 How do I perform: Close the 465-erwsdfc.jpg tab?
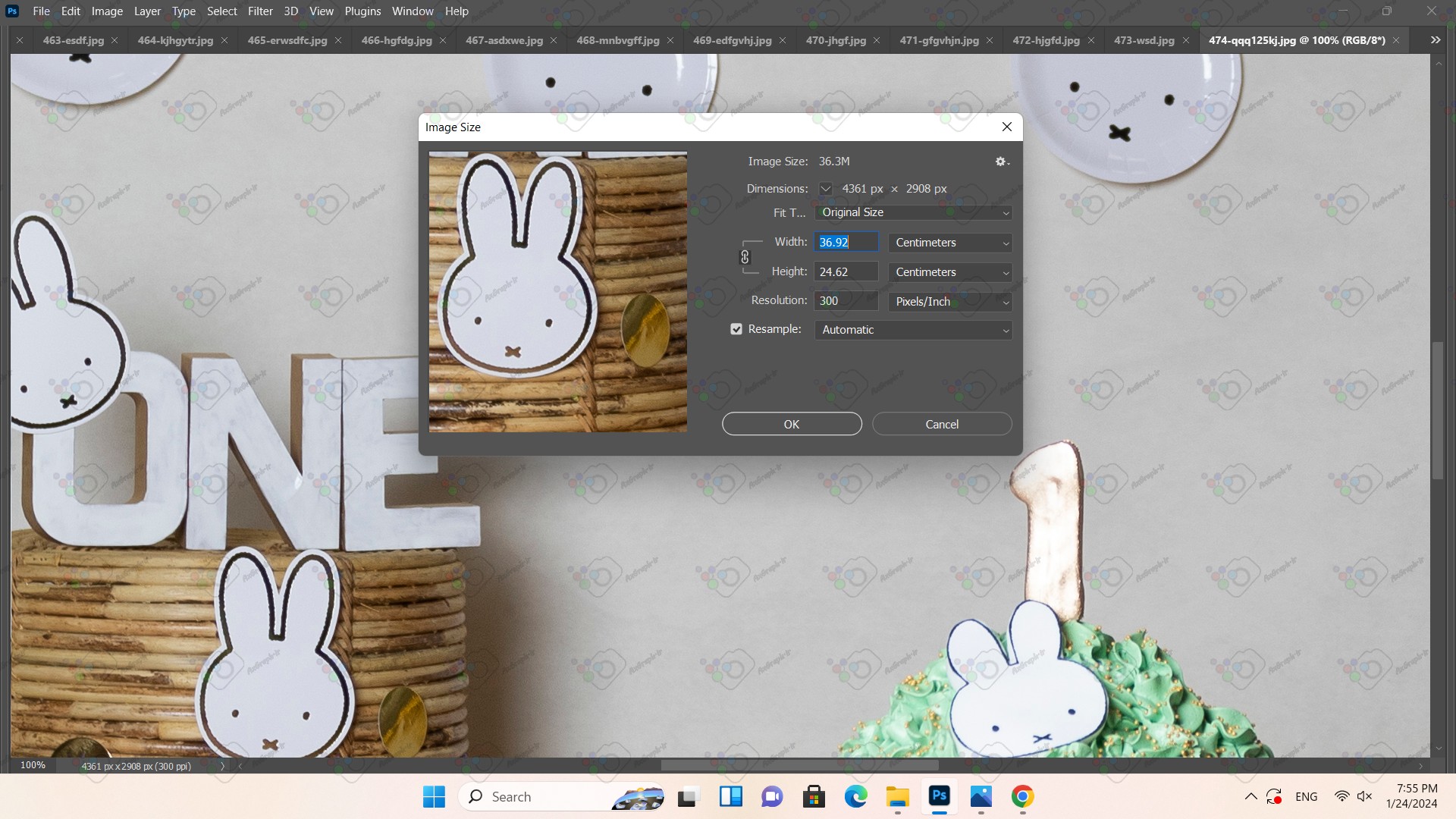coord(338,40)
